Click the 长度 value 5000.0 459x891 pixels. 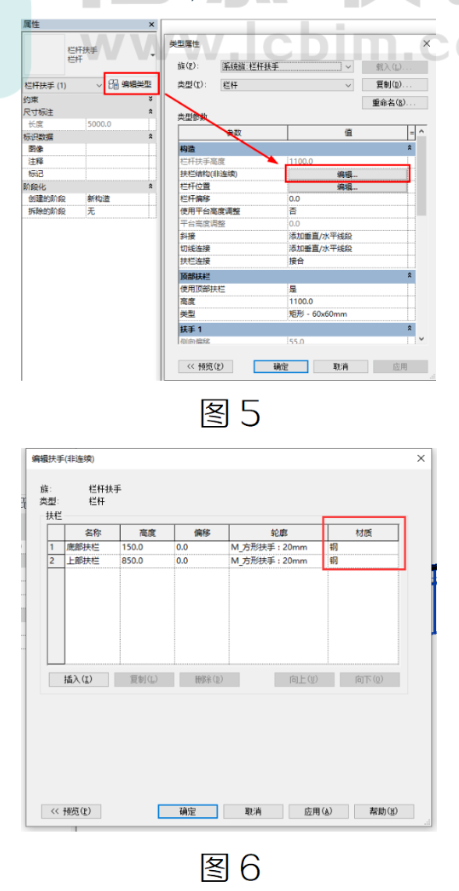117,124
